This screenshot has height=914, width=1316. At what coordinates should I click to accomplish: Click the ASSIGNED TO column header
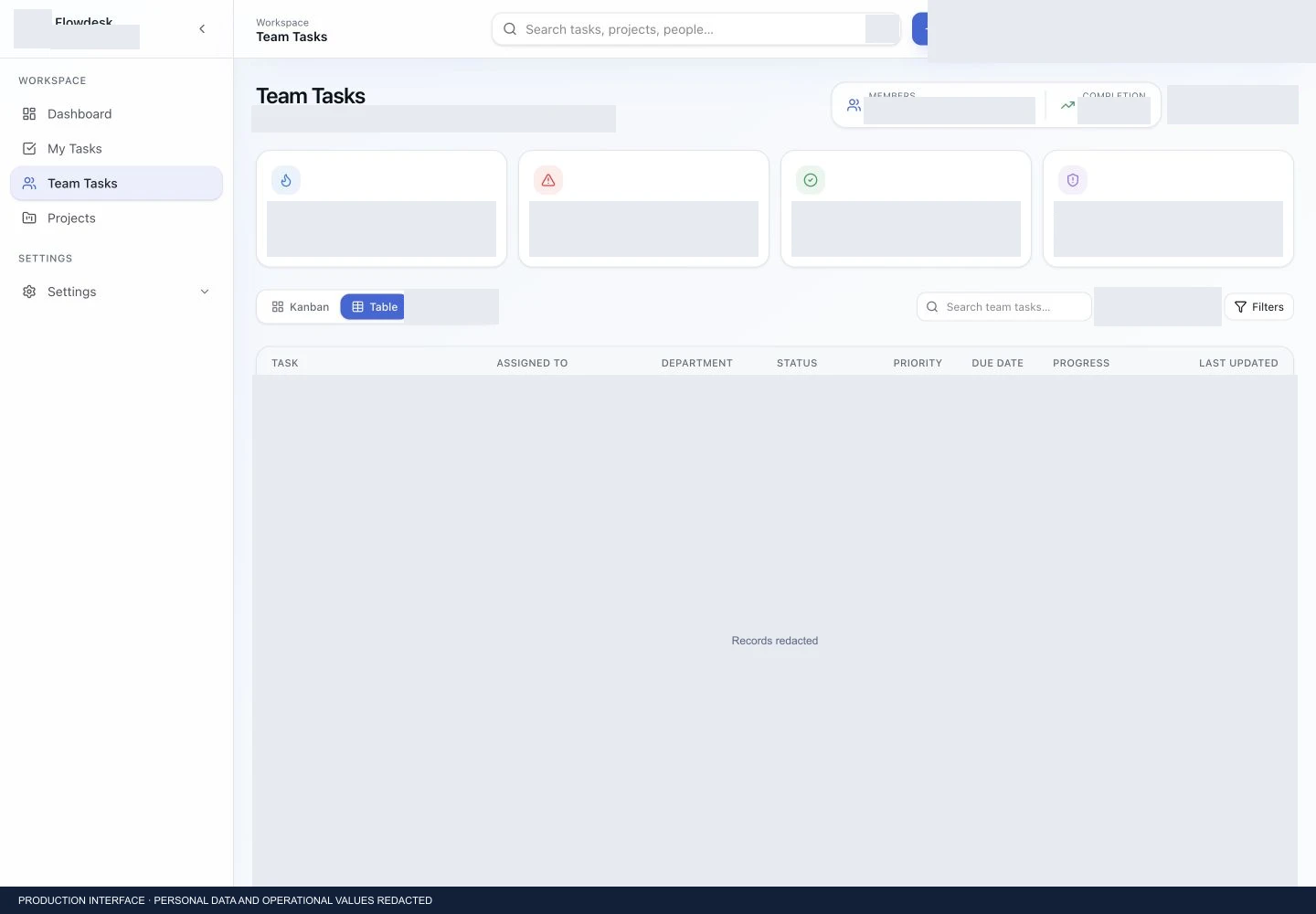(x=532, y=363)
